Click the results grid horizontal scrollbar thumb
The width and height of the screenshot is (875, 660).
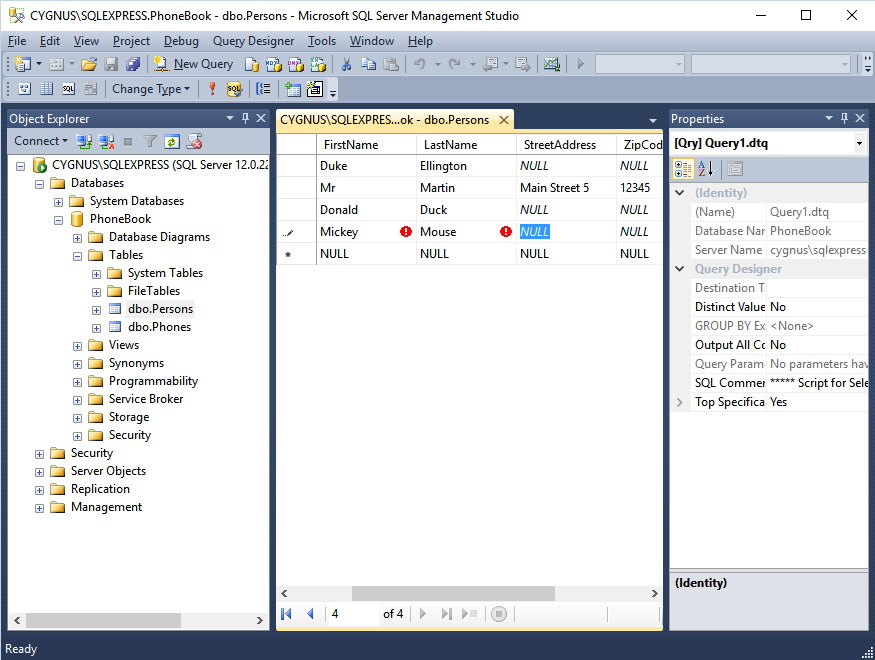453,593
